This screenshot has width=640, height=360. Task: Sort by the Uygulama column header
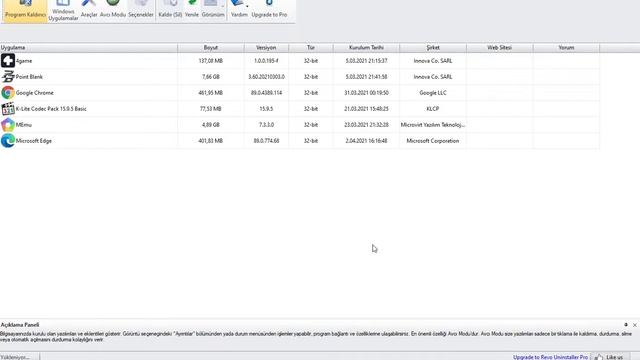89,48
